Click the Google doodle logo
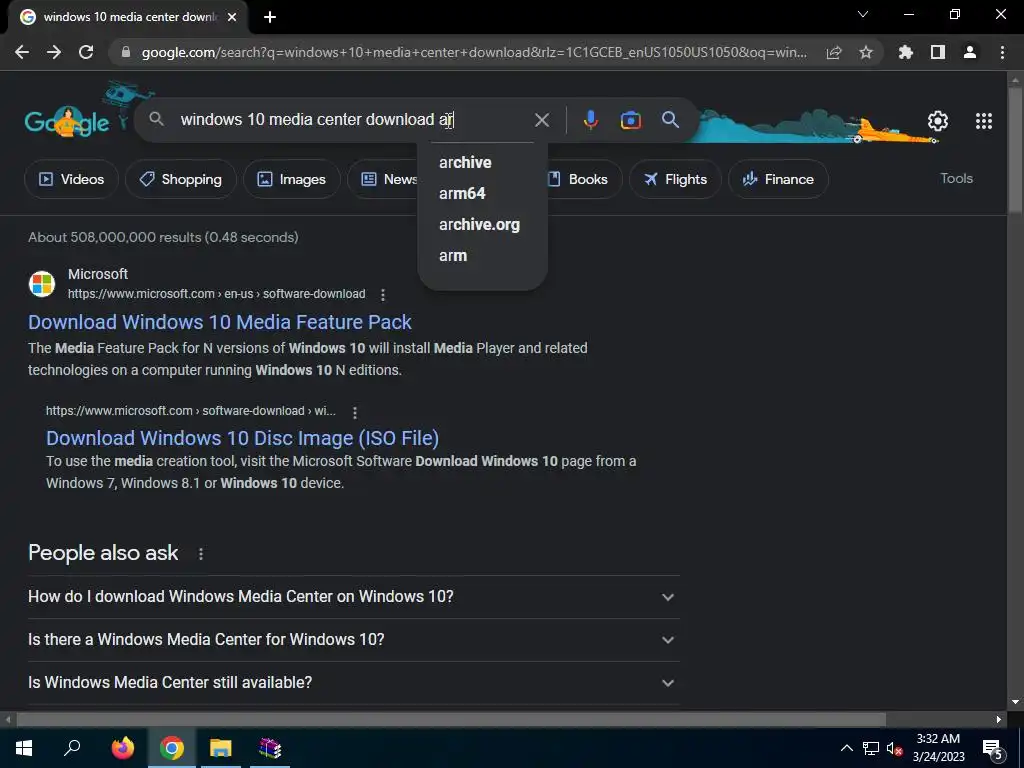The height and width of the screenshot is (768, 1024). pos(67,121)
